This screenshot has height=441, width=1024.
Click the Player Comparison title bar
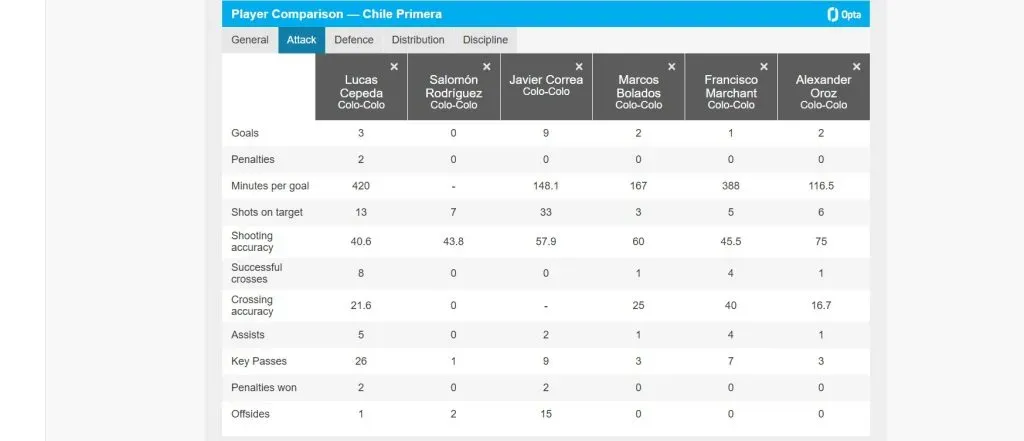pos(546,14)
